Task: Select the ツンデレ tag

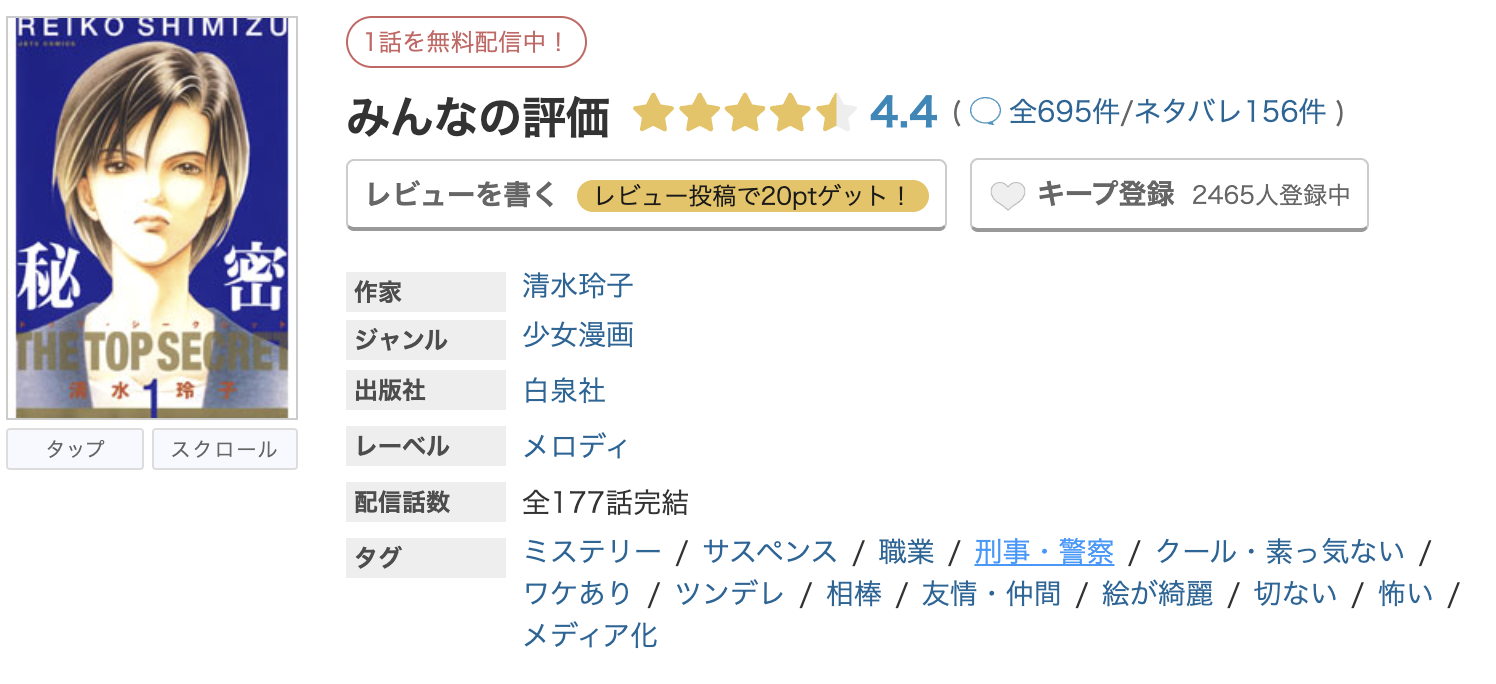Action: (729, 592)
